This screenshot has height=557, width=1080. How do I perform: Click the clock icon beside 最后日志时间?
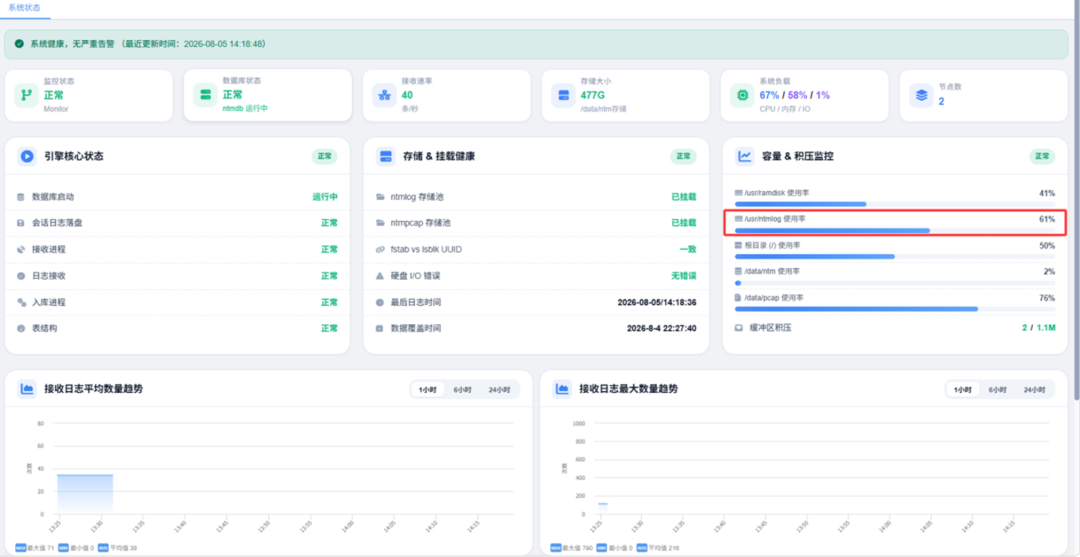coord(380,302)
